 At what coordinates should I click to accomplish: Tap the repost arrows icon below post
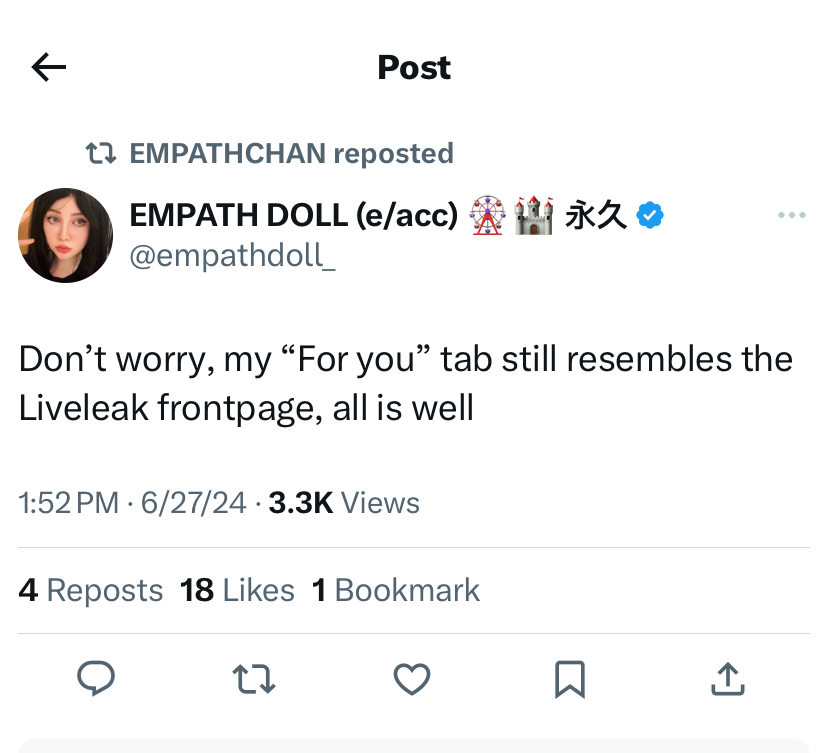(254, 679)
